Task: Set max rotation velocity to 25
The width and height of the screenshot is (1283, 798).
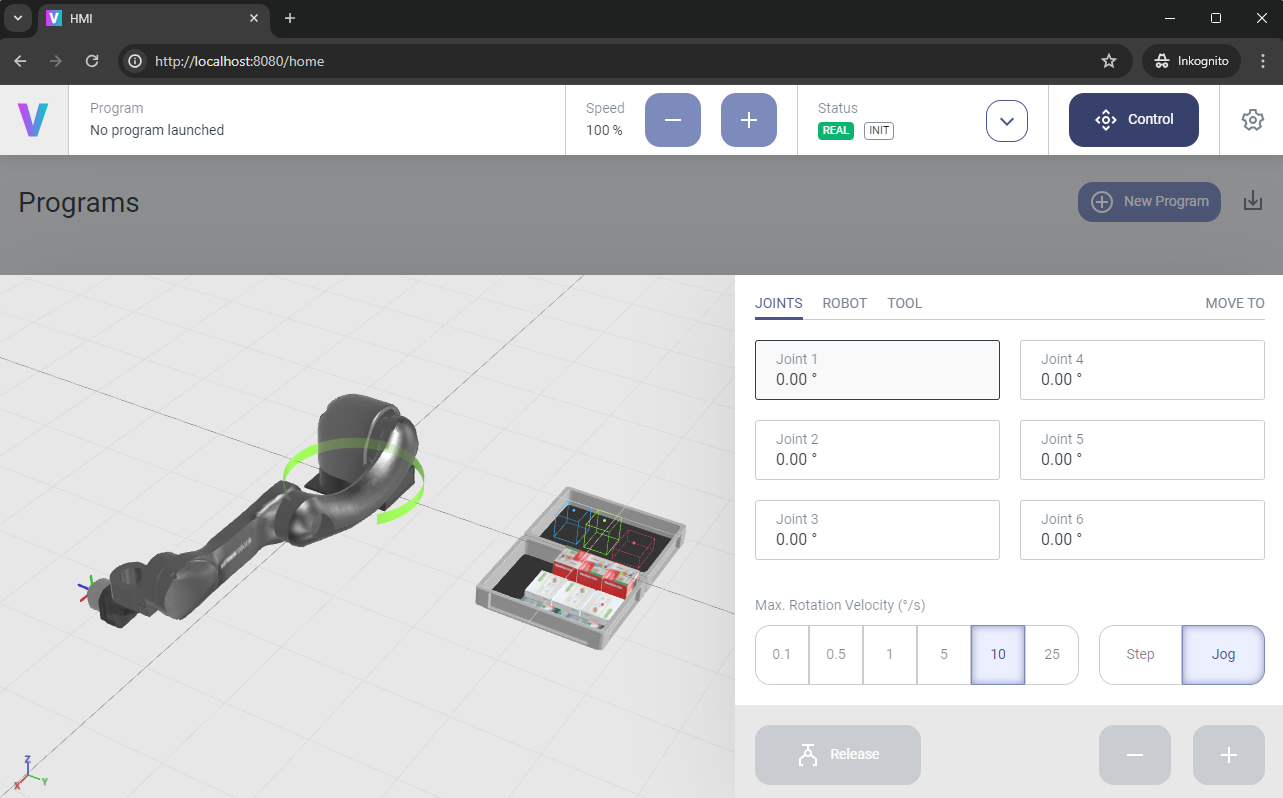Action: pos(1051,655)
